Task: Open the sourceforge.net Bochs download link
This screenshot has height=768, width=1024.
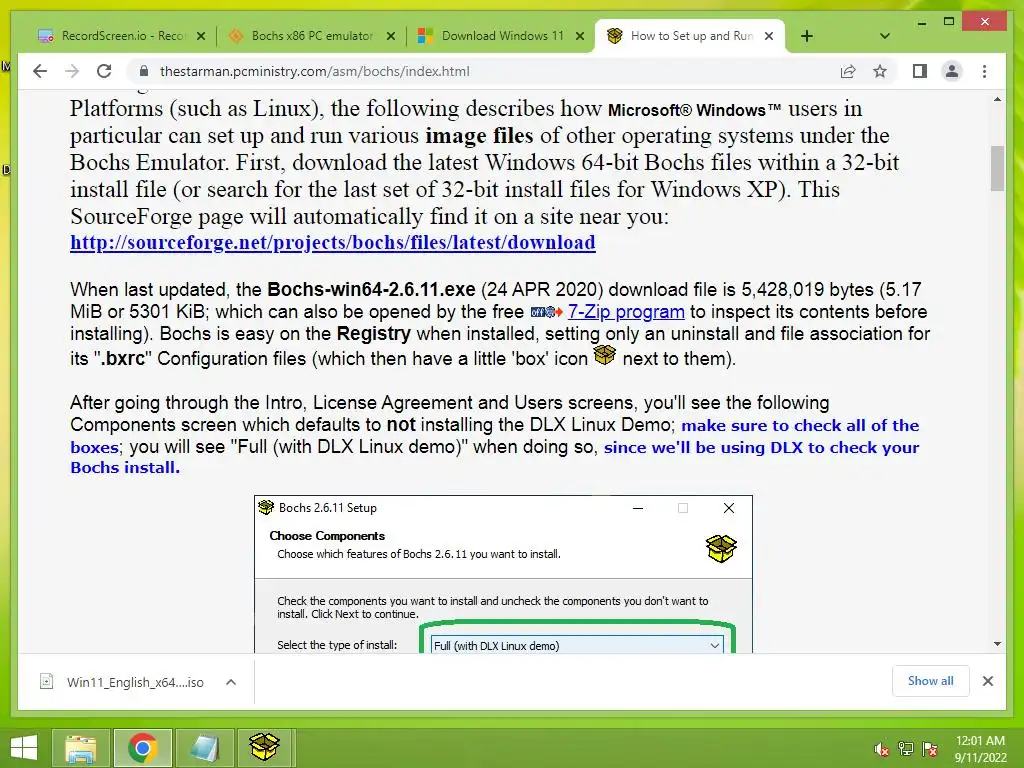Action: pos(332,242)
